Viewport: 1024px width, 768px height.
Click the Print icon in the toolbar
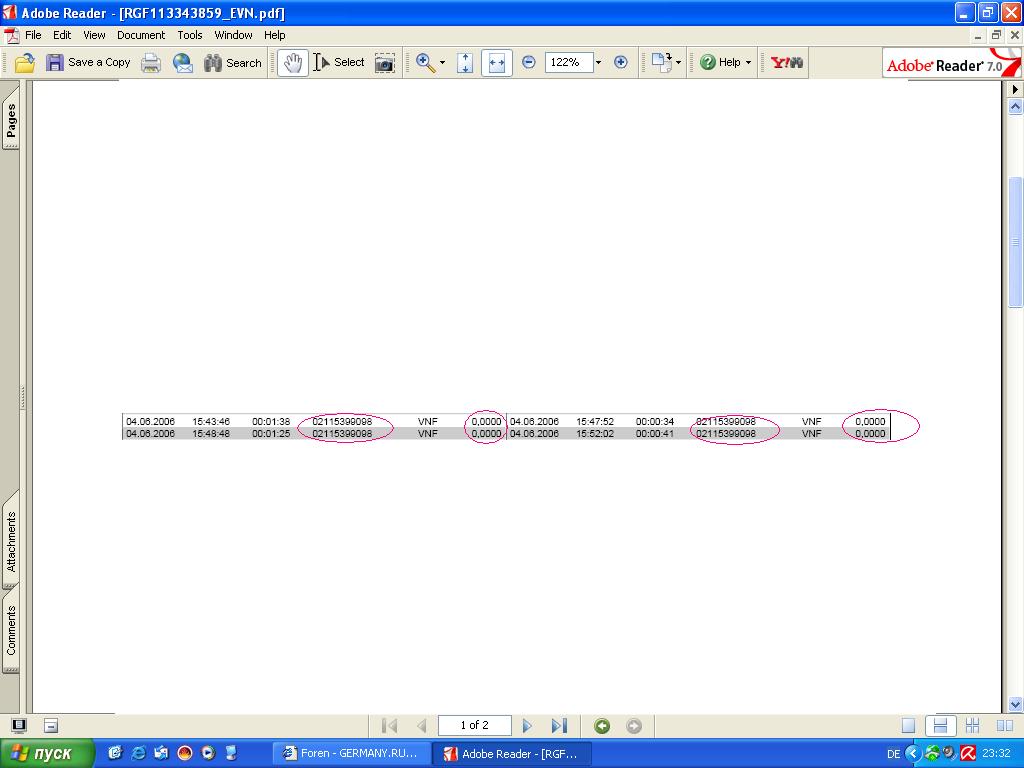(151, 63)
